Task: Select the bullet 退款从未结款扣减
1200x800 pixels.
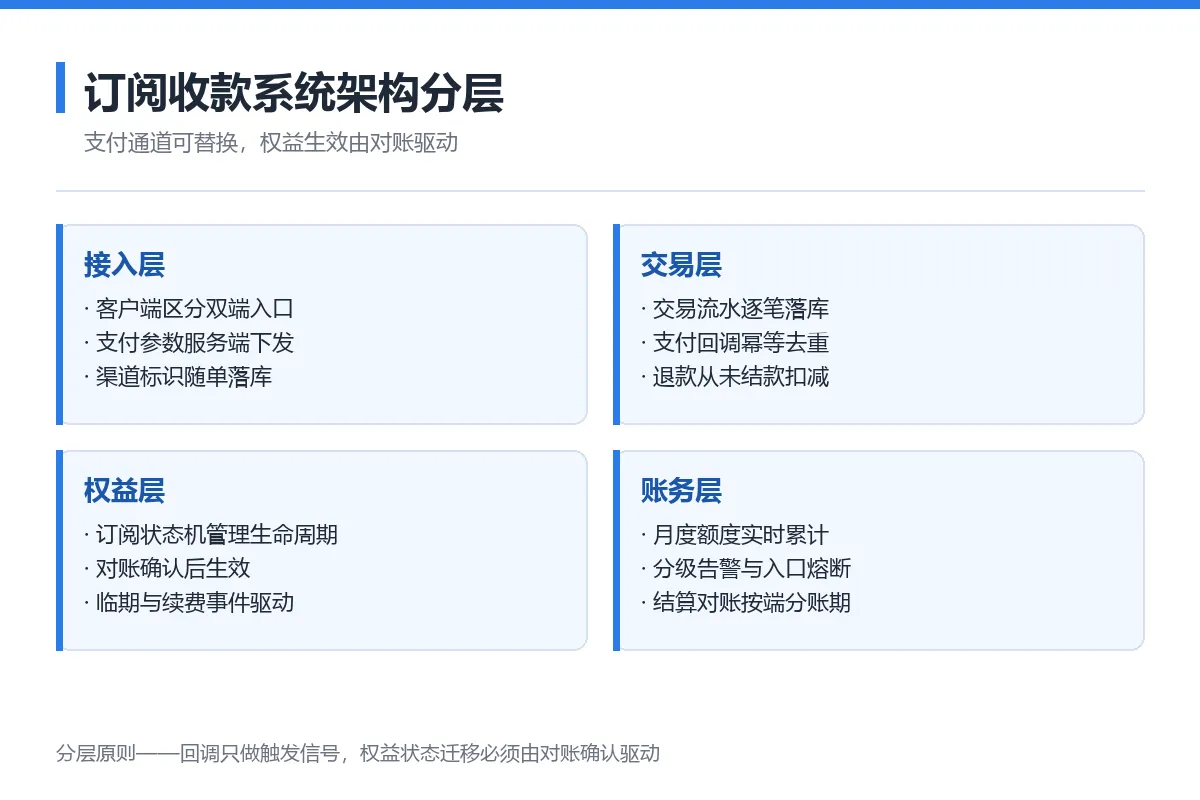Action: (x=735, y=377)
